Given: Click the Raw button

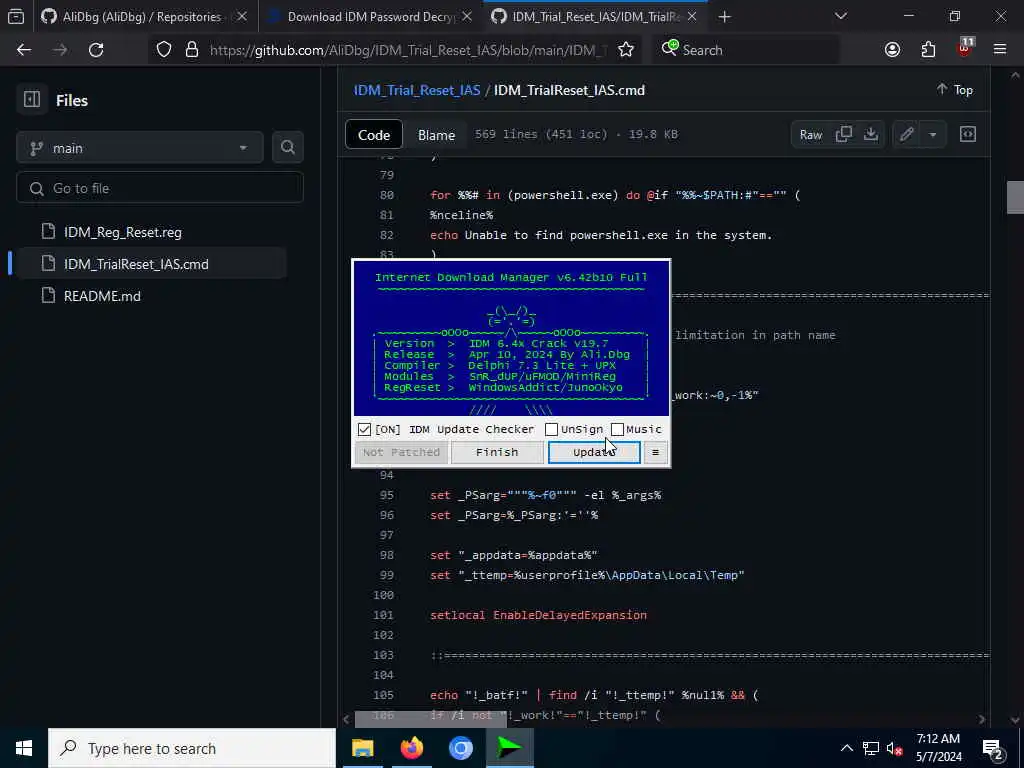Looking at the screenshot, I should pyautogui.click(x=810, y=135).
